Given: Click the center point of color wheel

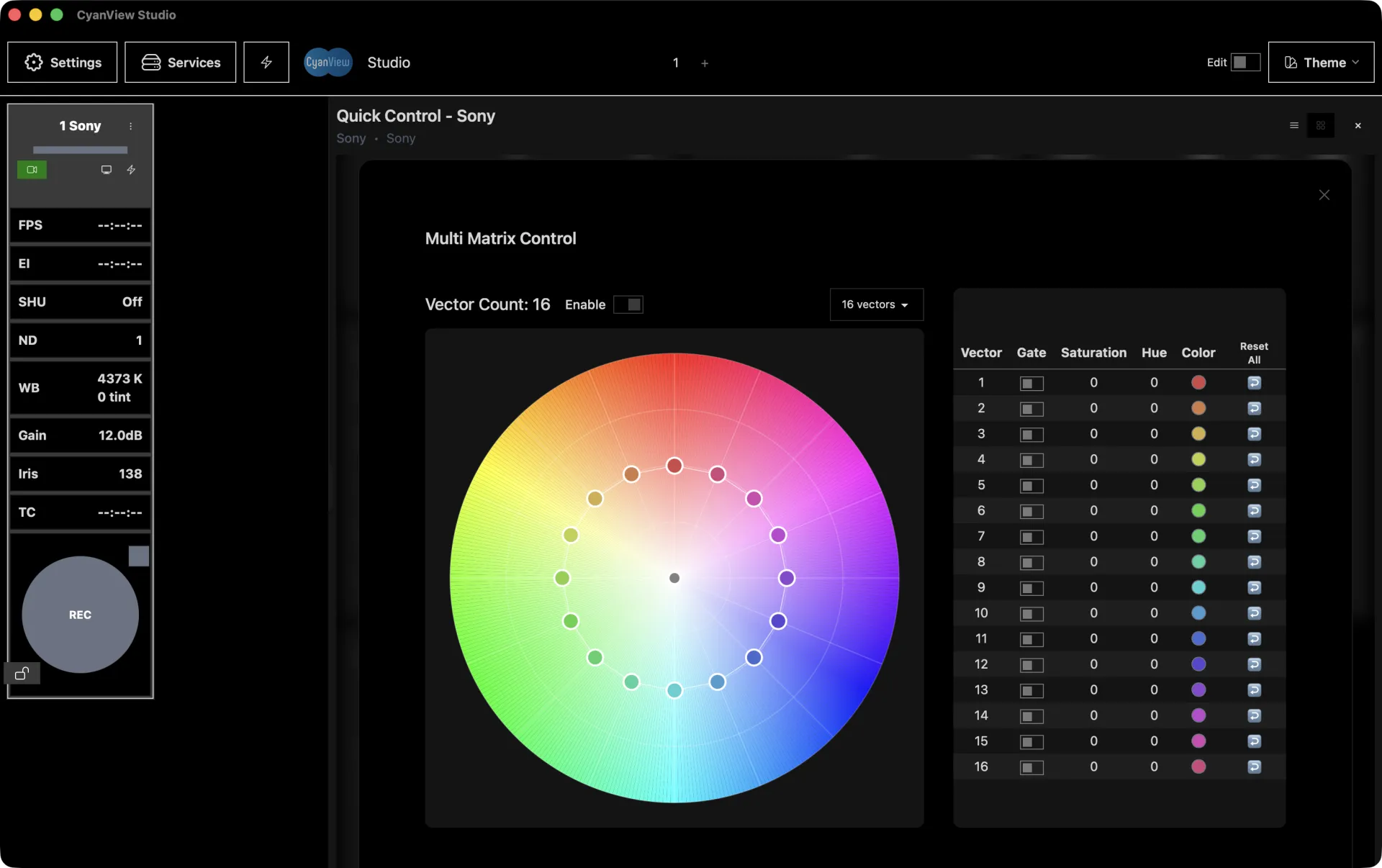Looking at the screenshot, I should click(674, 578).
